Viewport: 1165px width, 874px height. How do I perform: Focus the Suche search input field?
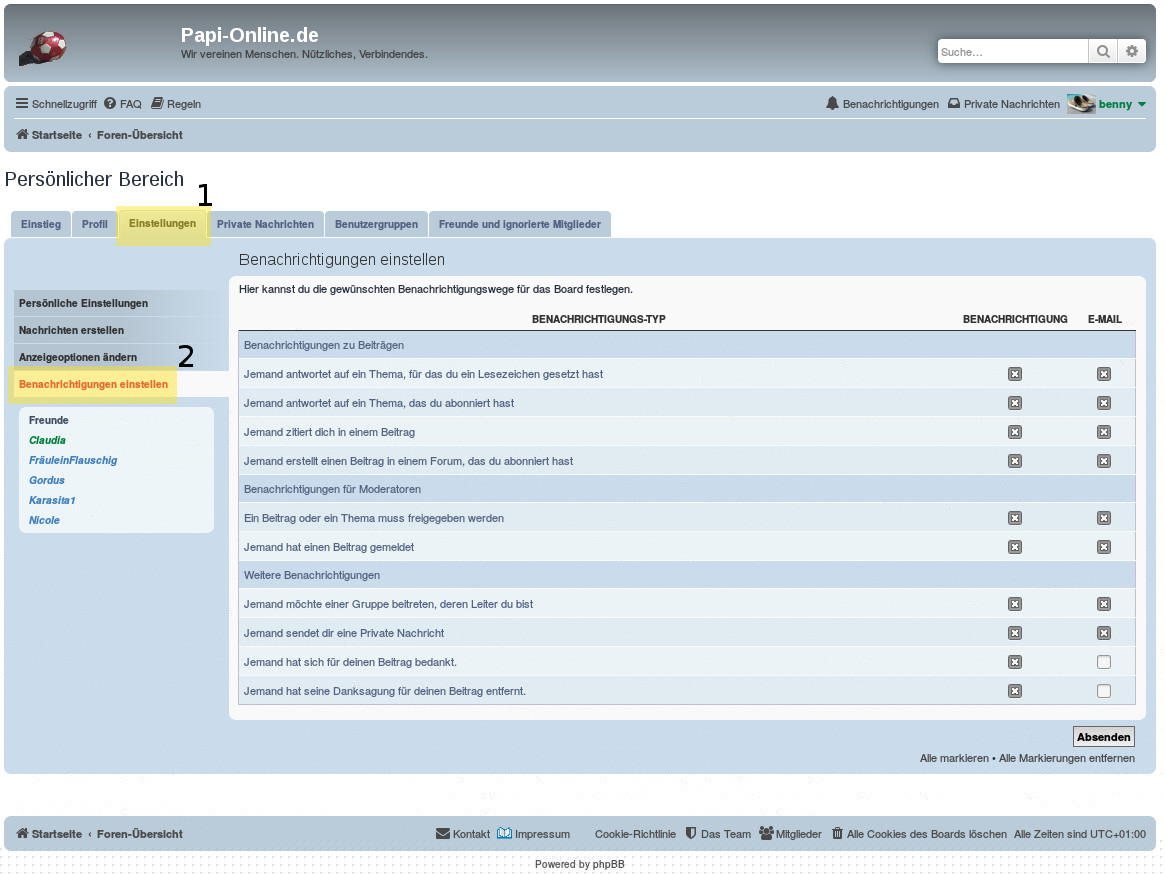(1012, 52)
